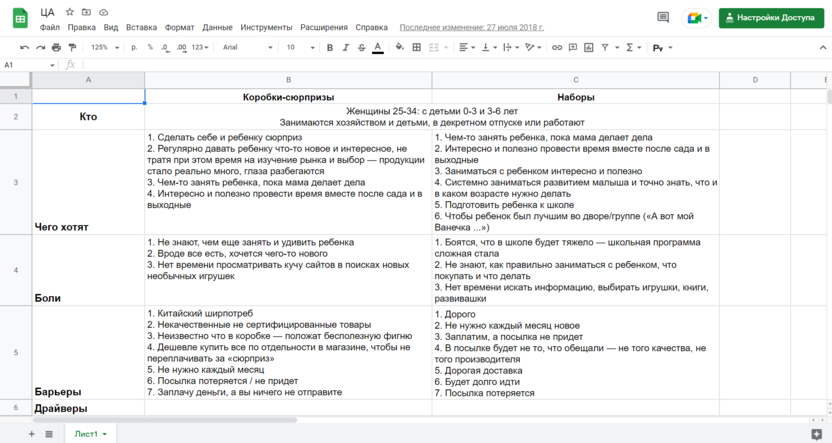The image size is (832, 443).
Task: Switch to the Лист1 sheet tab
Action: (88, 434)
